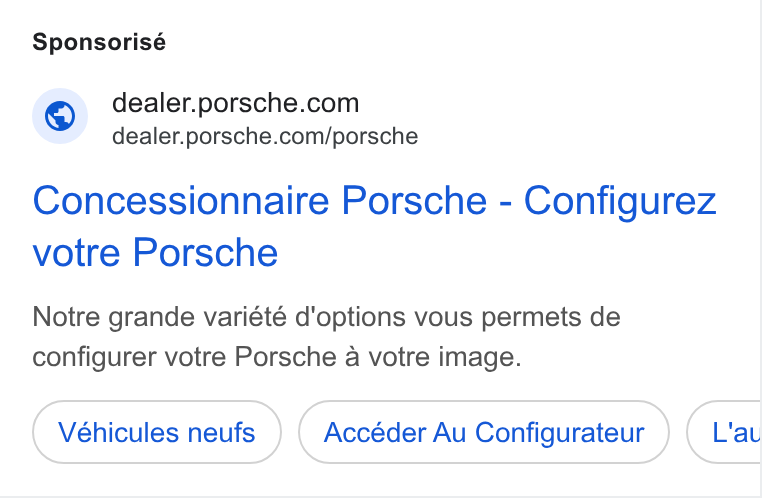This screenshot has height=498, width=762.
Task: Click the word Configurateur in the second chip
Action: [559, 432]
